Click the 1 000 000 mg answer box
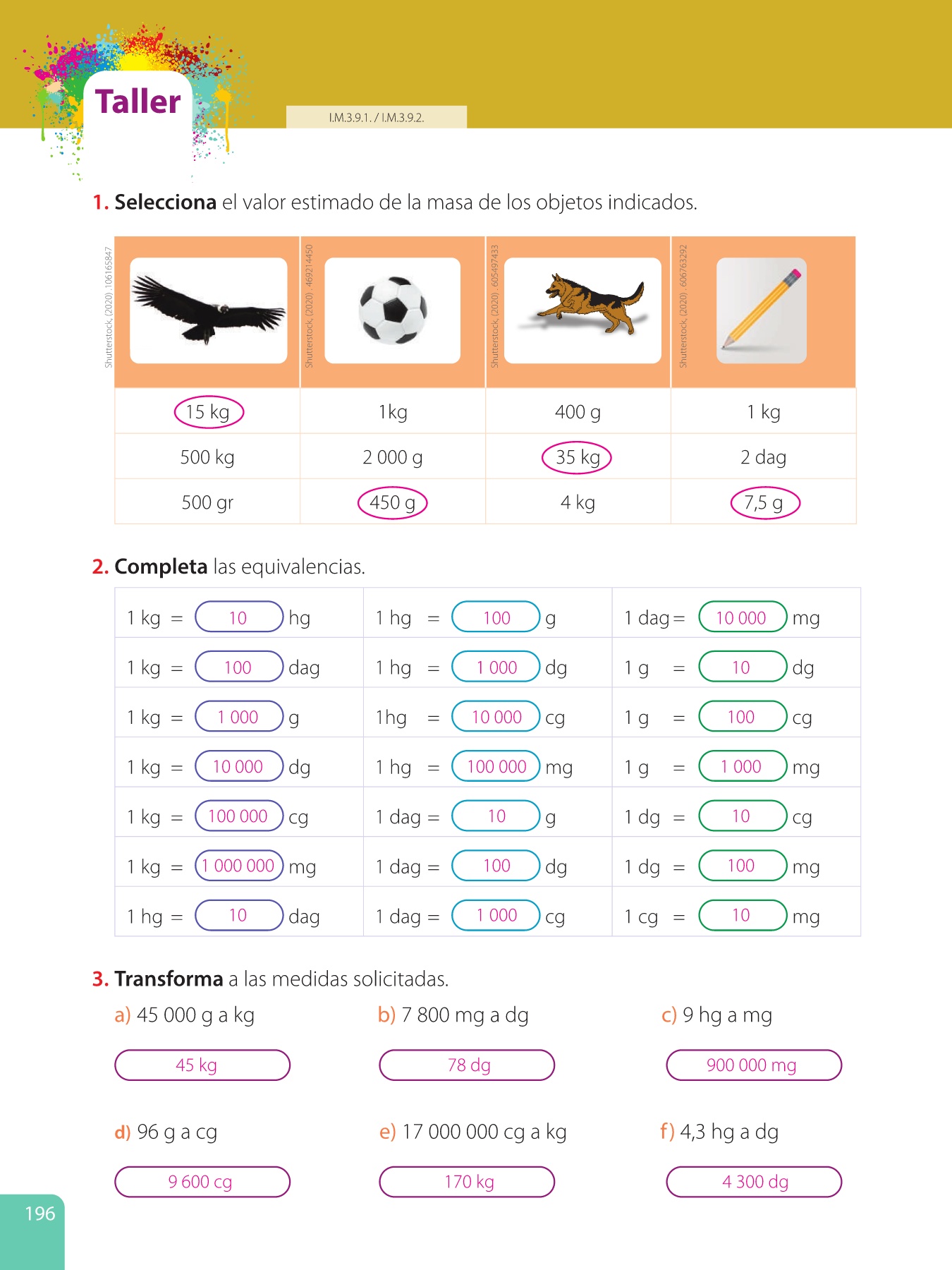This screenshot has width=952, height=1270. pyautogui.click(x=238, y=866)
